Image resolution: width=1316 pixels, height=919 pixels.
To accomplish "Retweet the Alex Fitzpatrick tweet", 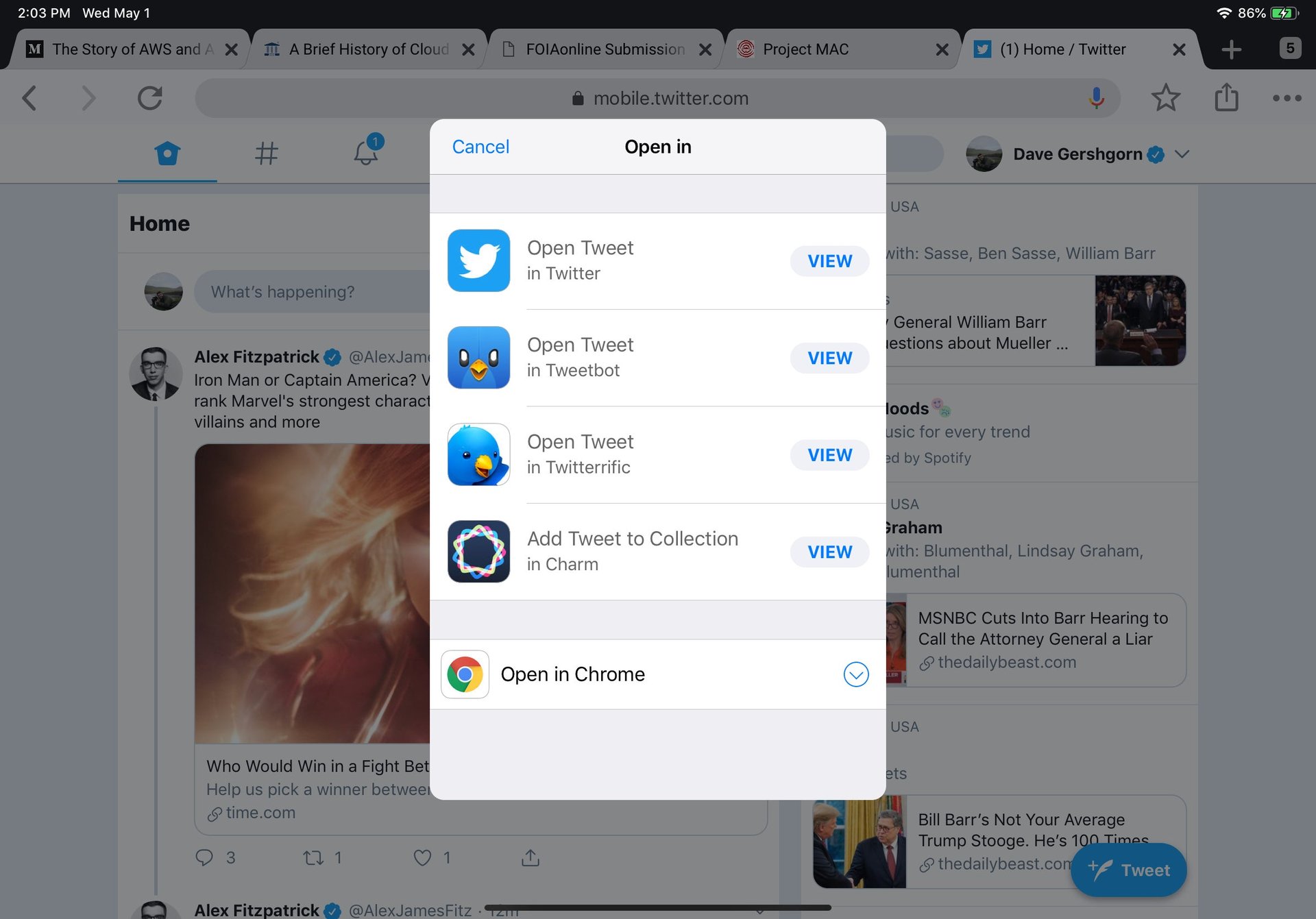I will 313,857.
